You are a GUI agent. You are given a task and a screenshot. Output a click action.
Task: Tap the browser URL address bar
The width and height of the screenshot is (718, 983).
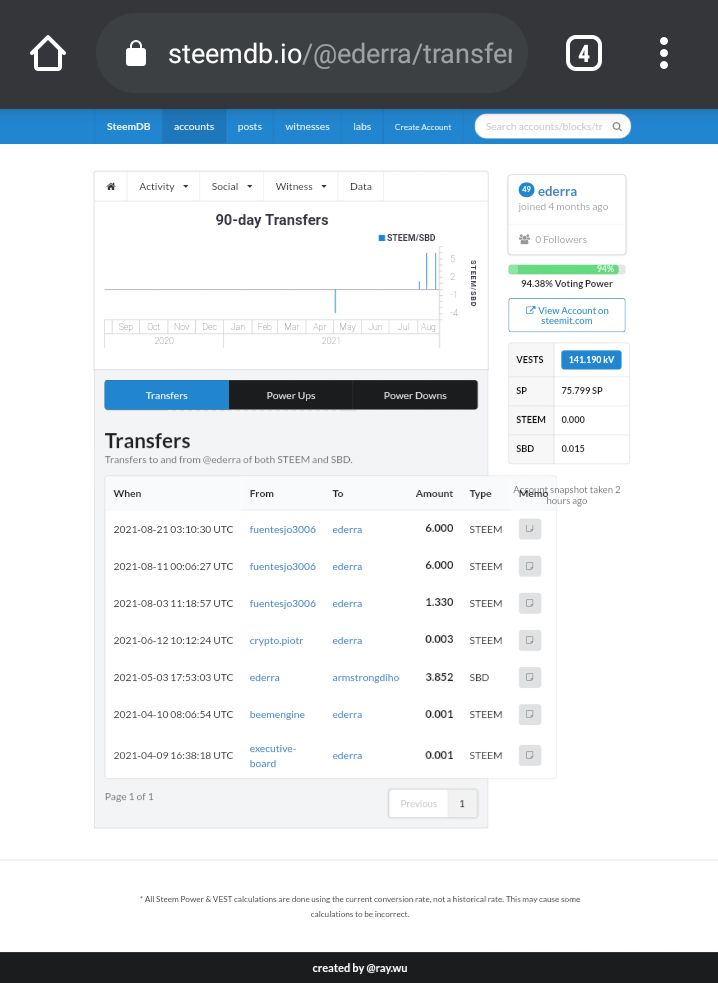coord(312,53)
